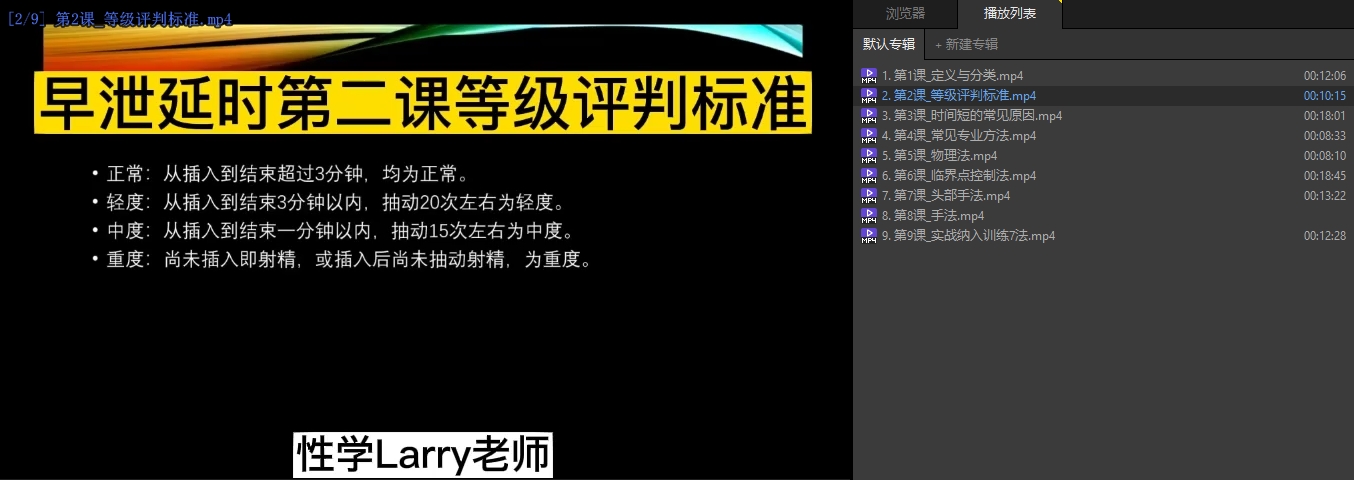Click MP4 icon of 第9课 playlist entry
This screenshot has height=480, width=1354.
pos(868,236)
